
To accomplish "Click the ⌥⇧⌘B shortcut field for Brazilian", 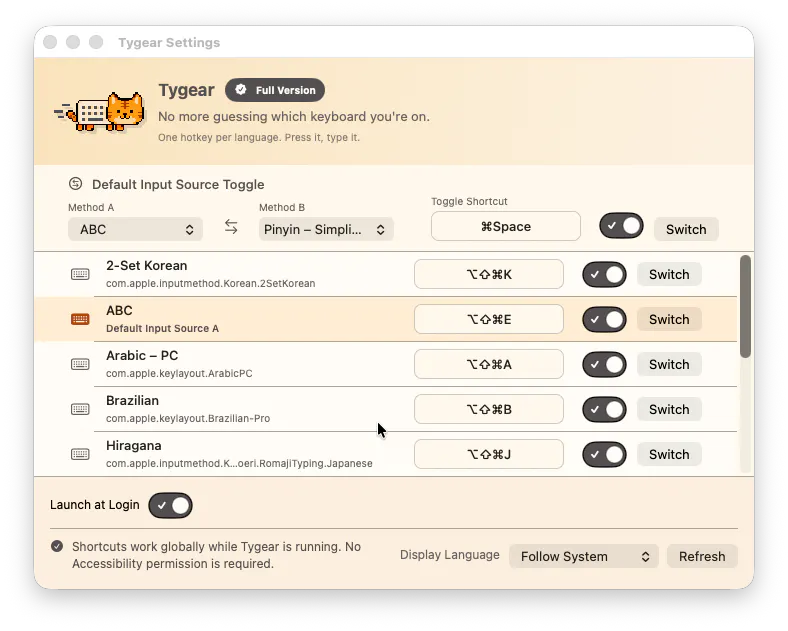I will [488, 409].
